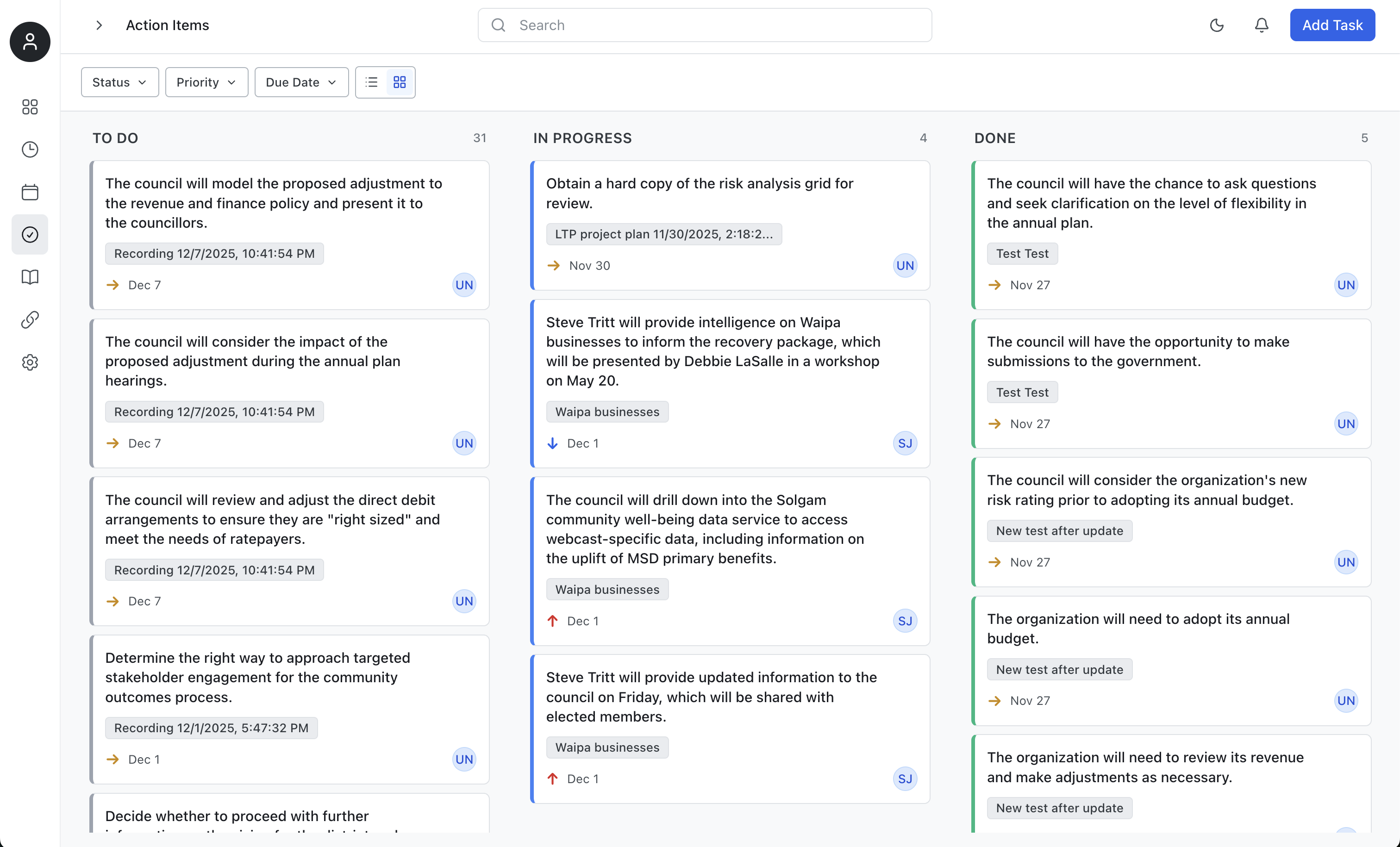The width and height of the screenshot is (1400, 847).
Task: Switch to list view layout
Action: 371,82
